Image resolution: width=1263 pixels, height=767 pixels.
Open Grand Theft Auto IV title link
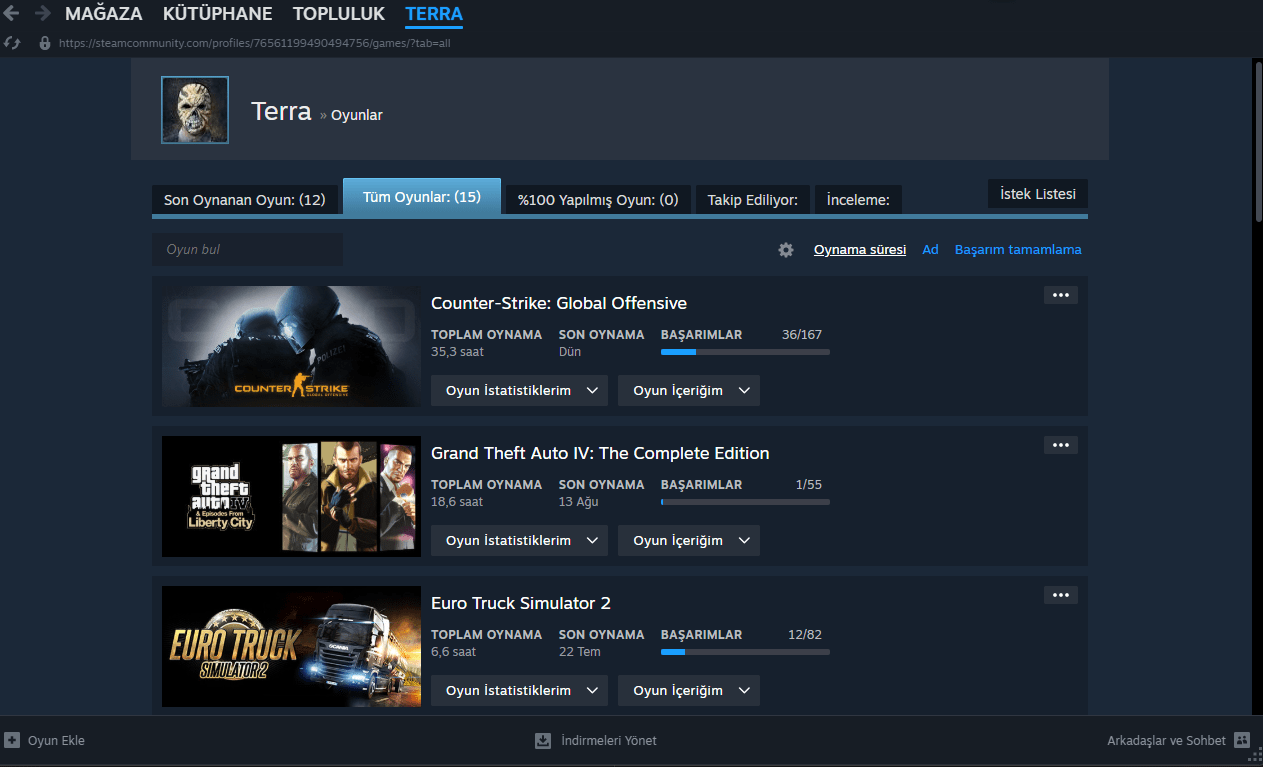[600, 453]
